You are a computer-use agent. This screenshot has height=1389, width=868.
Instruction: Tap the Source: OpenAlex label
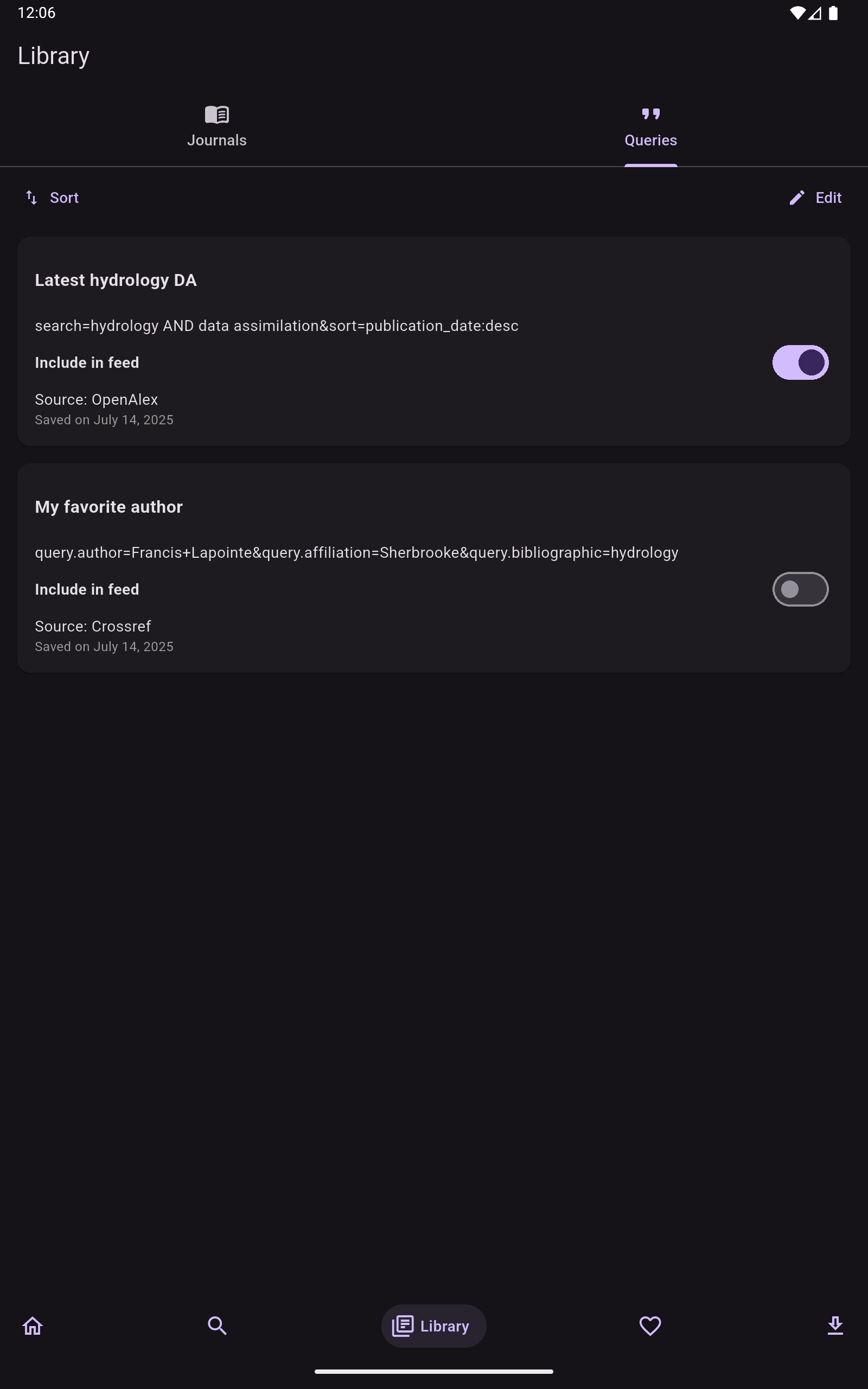pyautogui.click(x=97, y=399)
